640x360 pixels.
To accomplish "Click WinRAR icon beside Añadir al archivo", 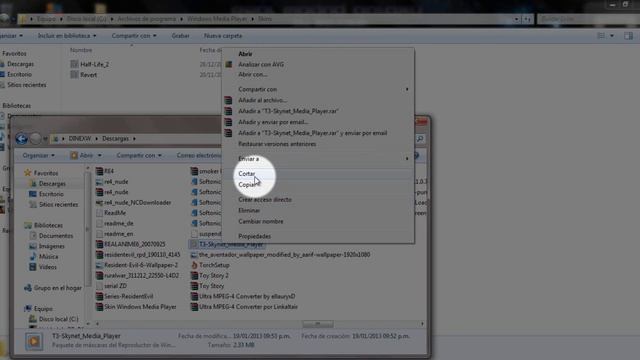I will pyautogui.click(x=229, y=100).
